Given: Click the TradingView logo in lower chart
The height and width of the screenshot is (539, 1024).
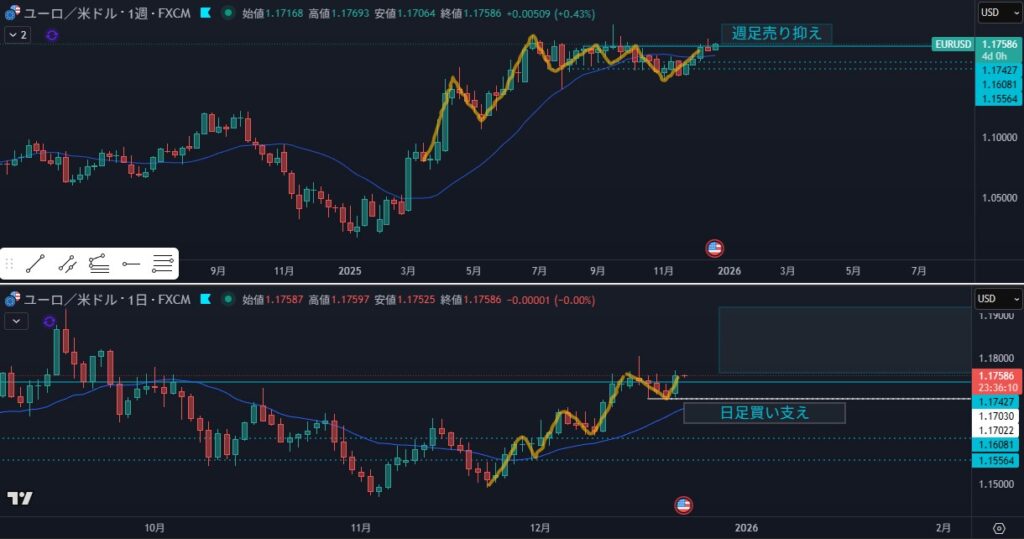Looking at the screenshot, I should coord(19,499).
